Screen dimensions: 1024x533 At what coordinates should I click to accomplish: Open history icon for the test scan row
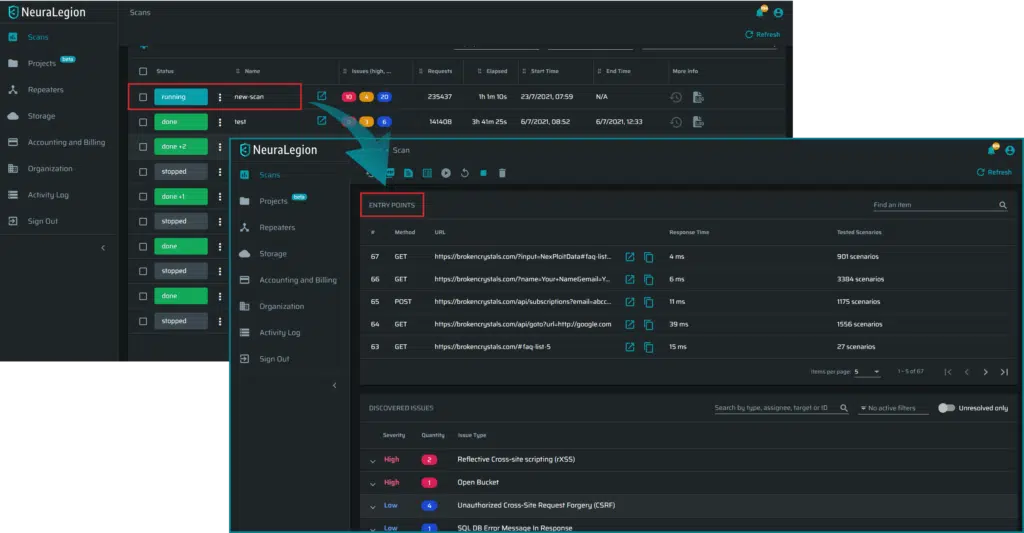click(676, 122)
